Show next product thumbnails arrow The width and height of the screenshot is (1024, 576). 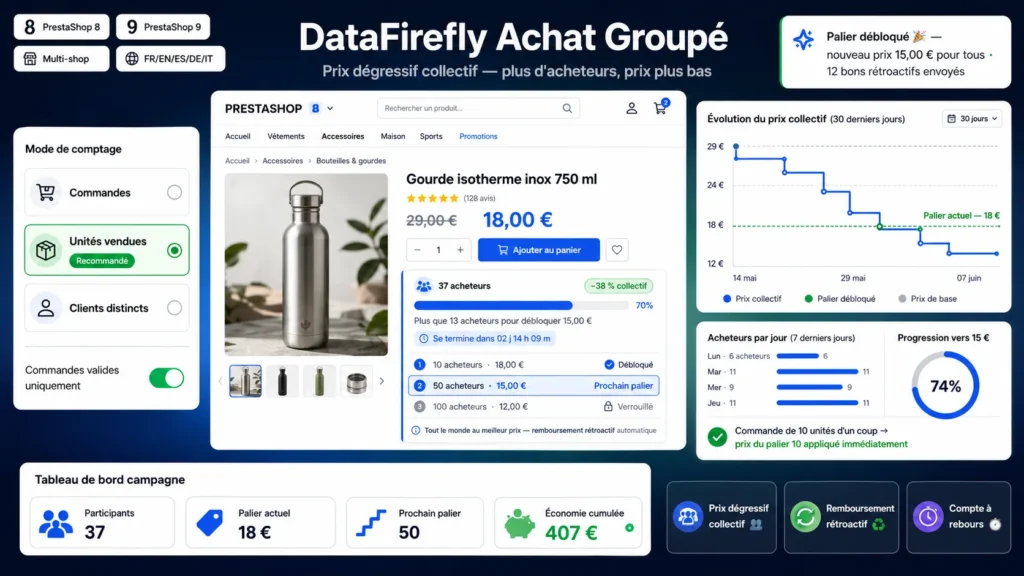pyautogui.click(x=382, y=381)
